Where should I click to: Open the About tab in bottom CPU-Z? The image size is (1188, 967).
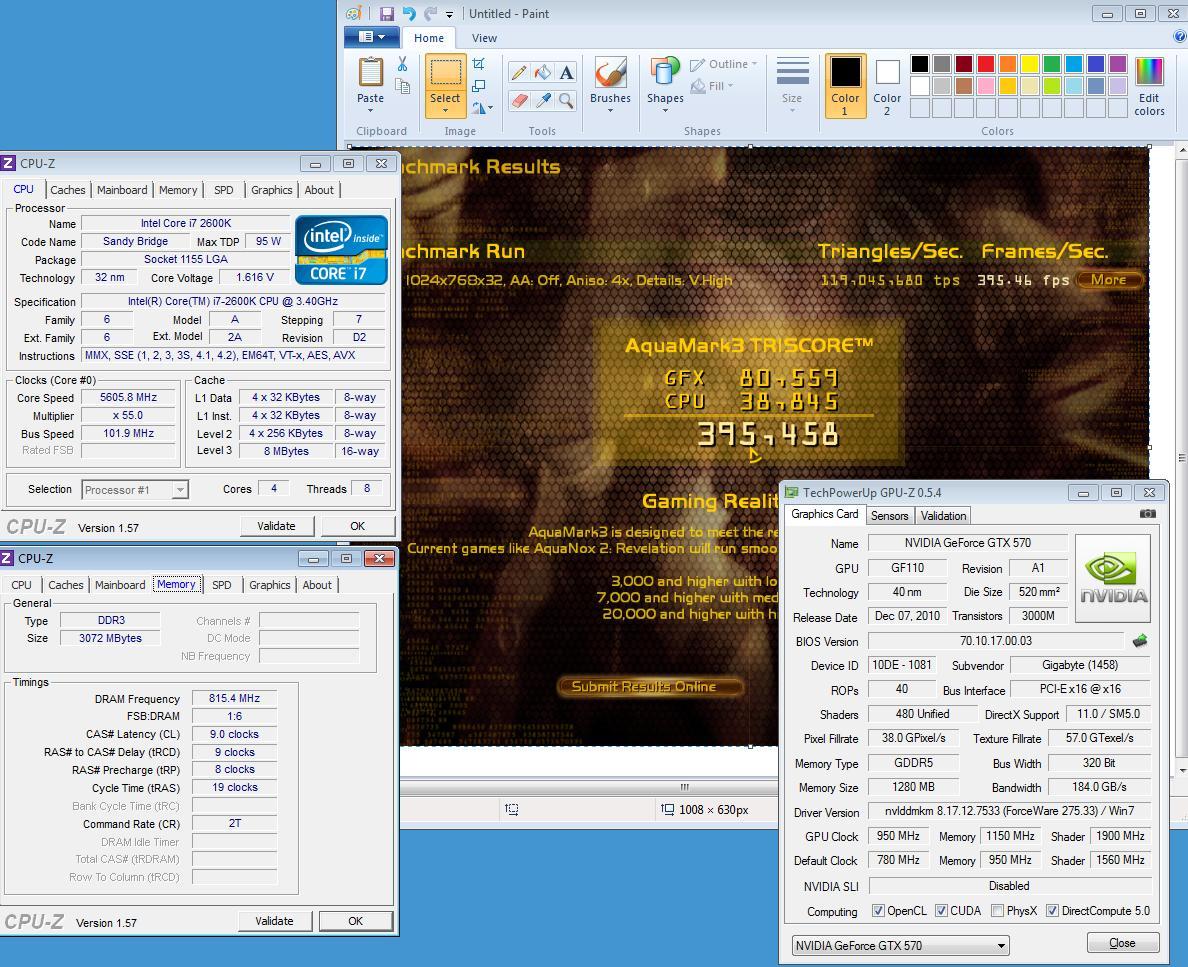pos(317,585)
